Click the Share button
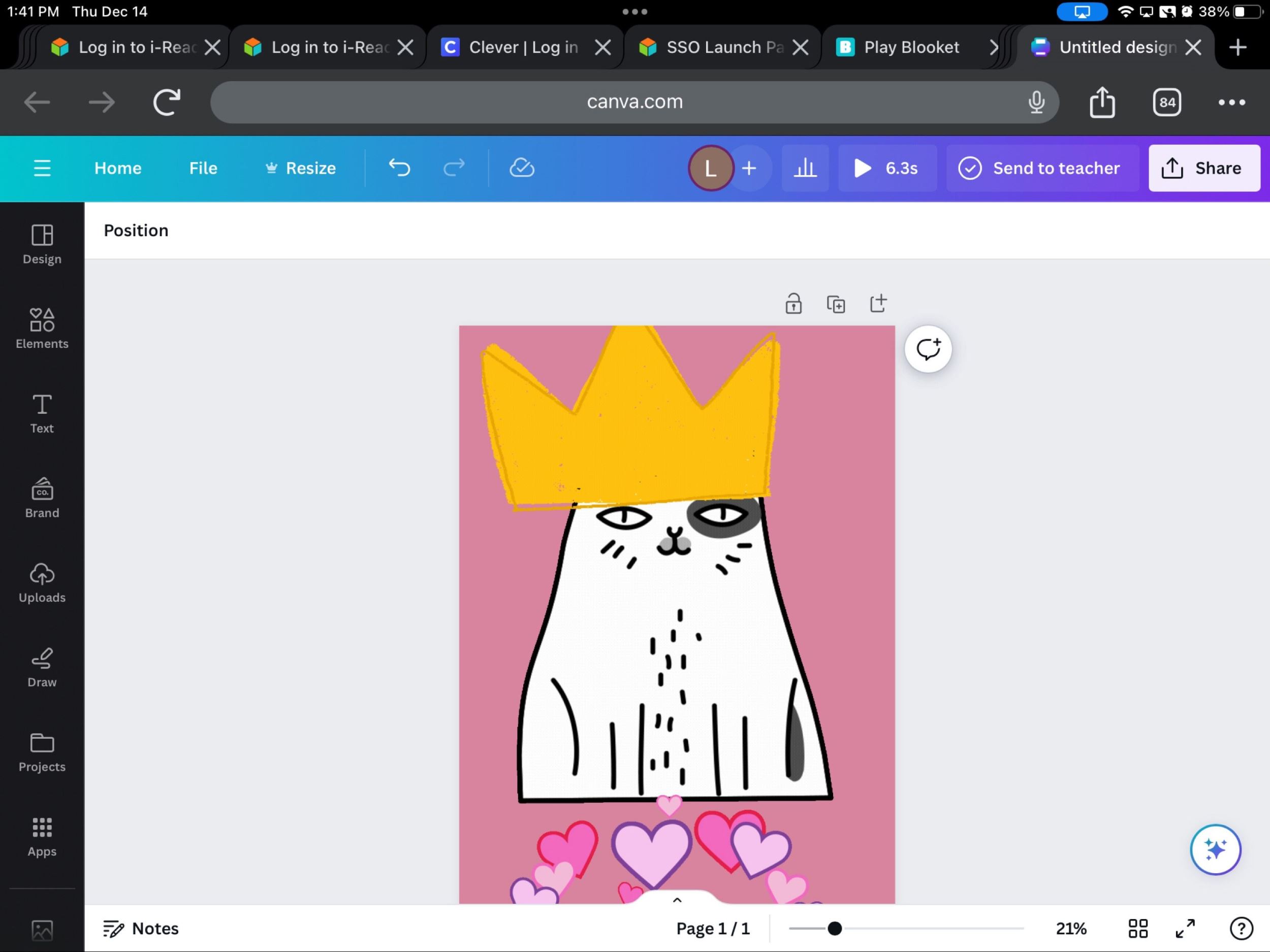The image size is (1270, 952). coord(1203,168)
